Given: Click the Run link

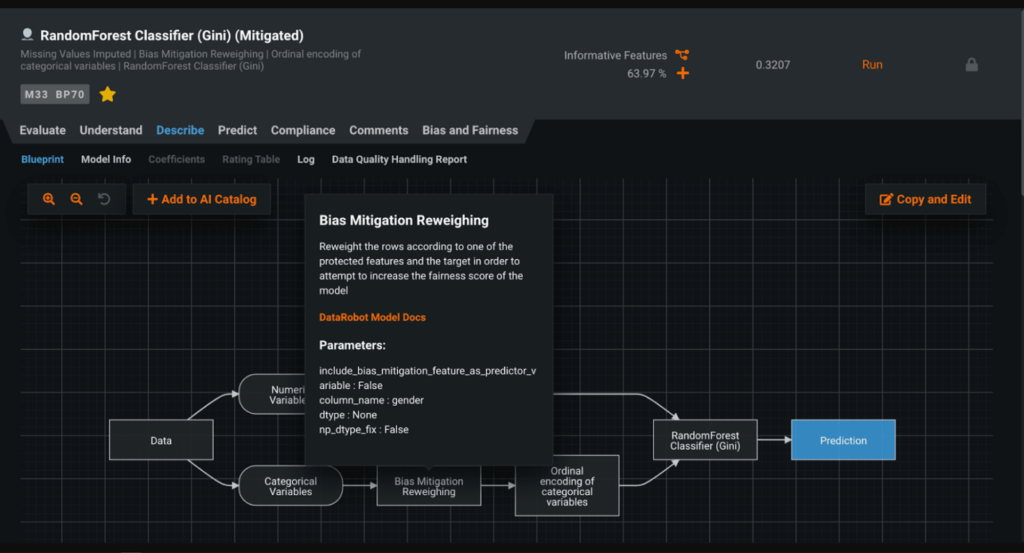Looking at the screenshot, I should (872, 65).
